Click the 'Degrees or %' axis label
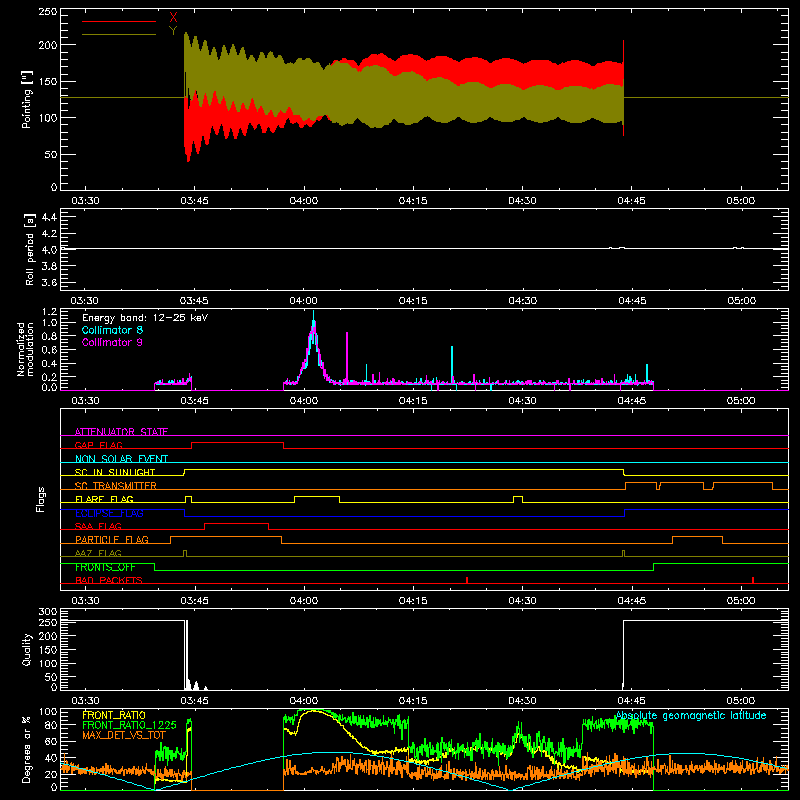 click(x=26, y=749)
